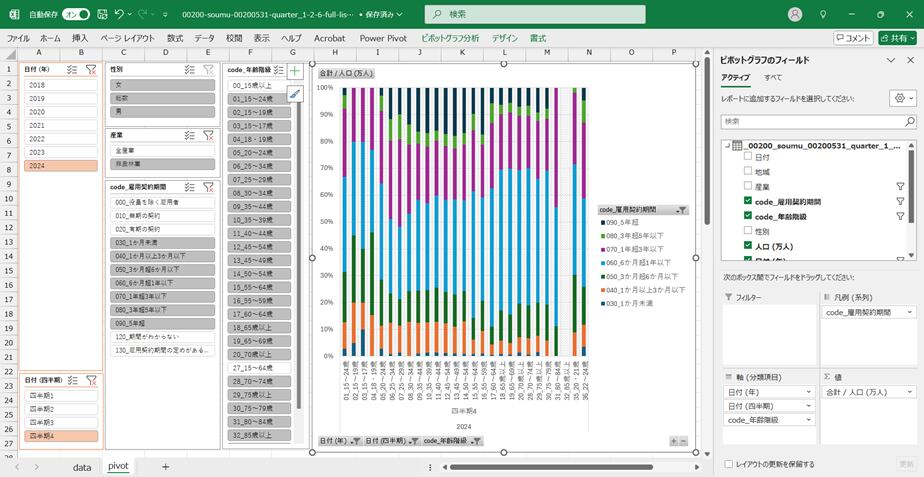
Task: Click the chart elements plus icon
Action: [x=295, y=72]
